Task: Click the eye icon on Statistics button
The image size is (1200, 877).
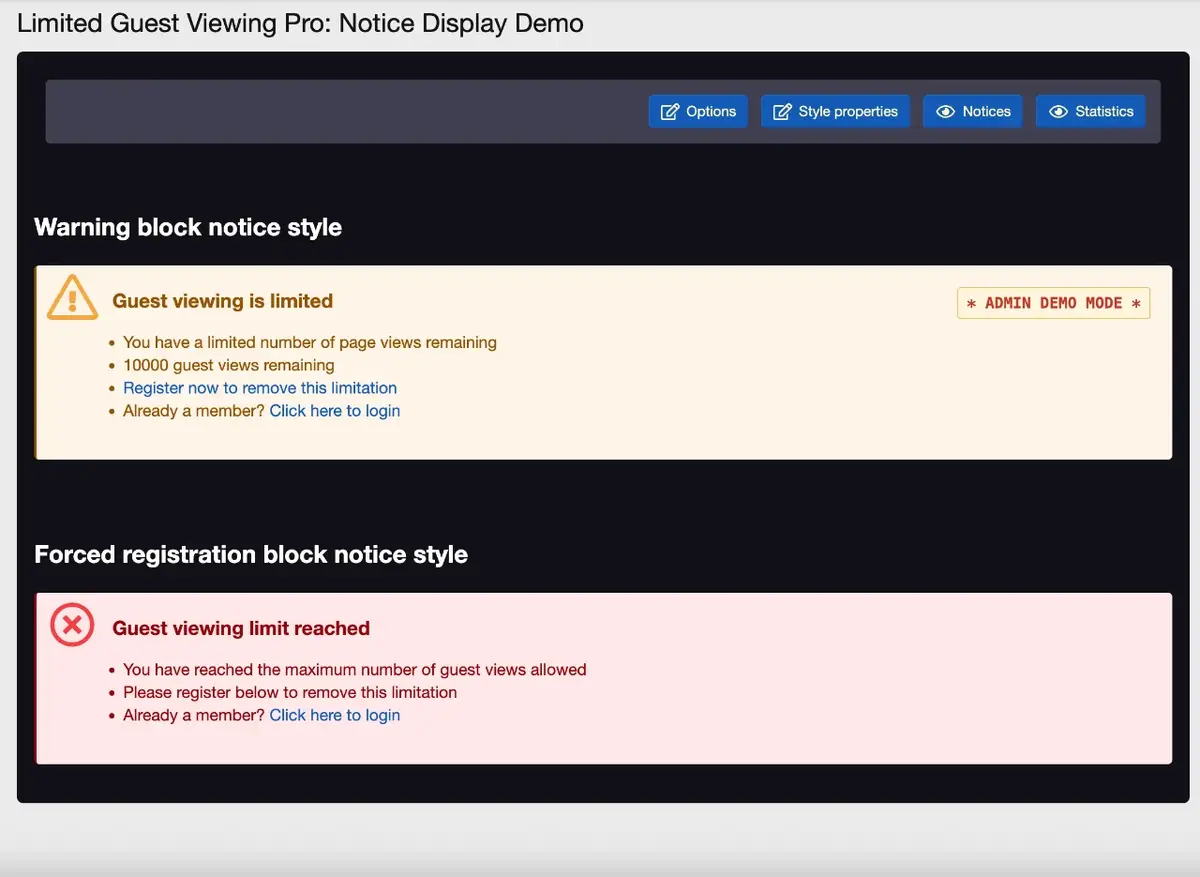Action: tap(1058, 112)
